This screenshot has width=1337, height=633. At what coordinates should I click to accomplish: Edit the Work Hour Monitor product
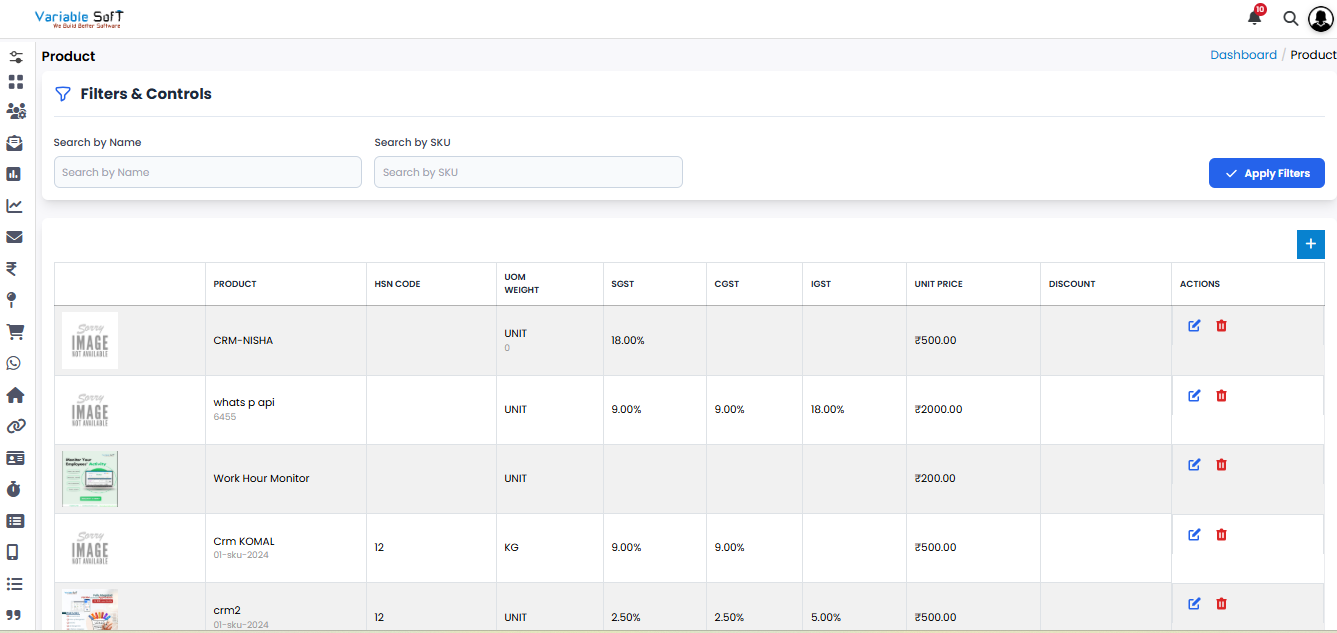tap(1194, 465)
